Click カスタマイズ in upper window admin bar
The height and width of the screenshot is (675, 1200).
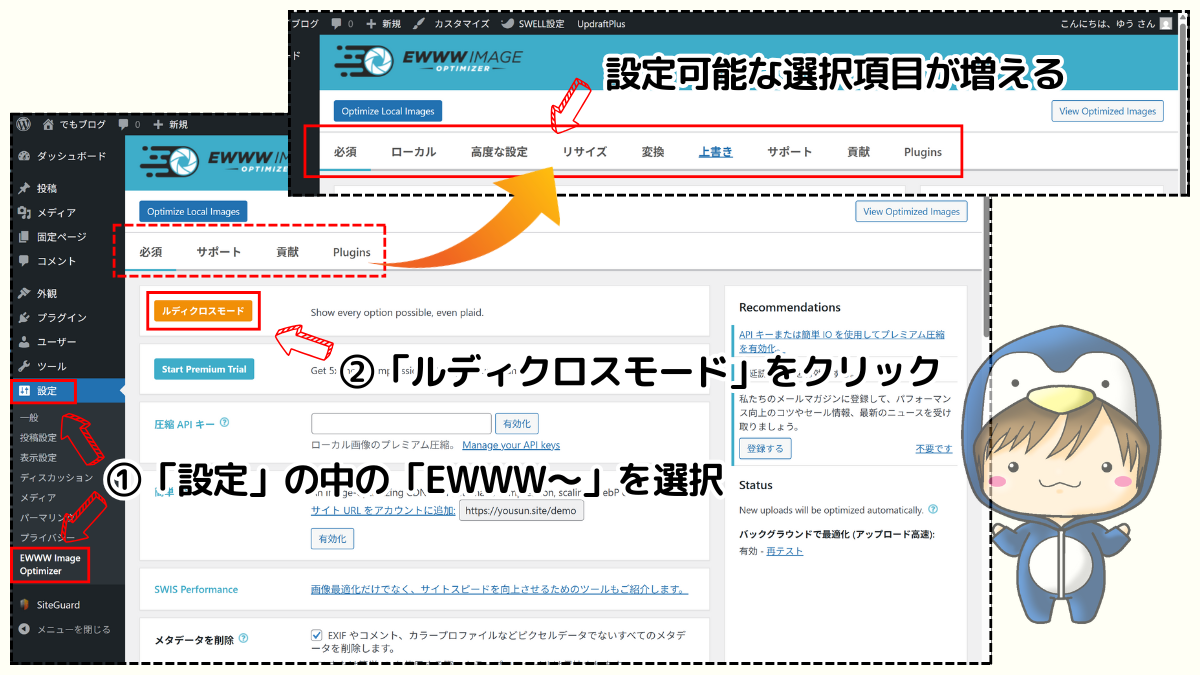[452, 22]
